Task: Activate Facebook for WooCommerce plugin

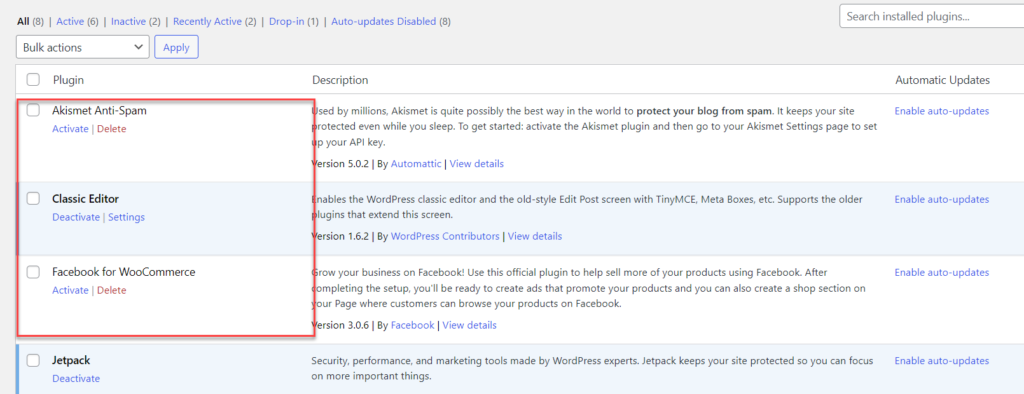Action: 70,290
